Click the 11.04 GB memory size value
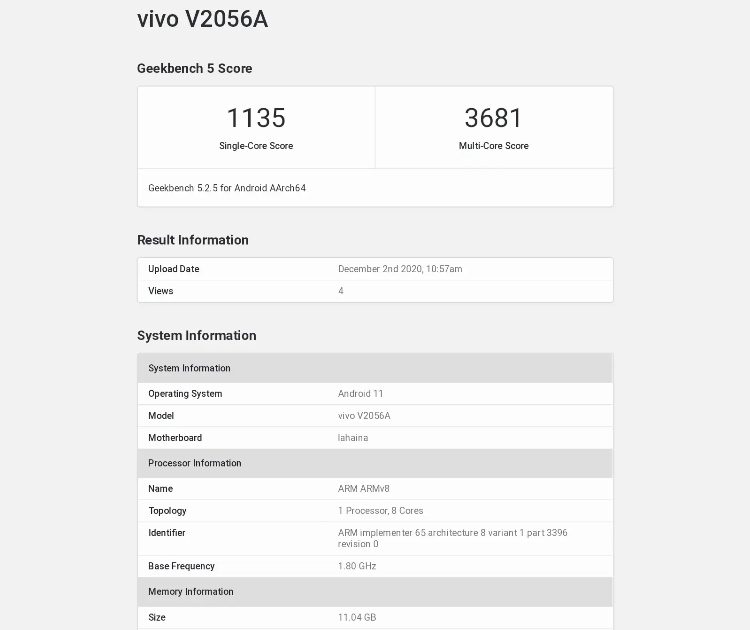The height and width of the screenshot is (630, 750). click(x=357, y=618)
